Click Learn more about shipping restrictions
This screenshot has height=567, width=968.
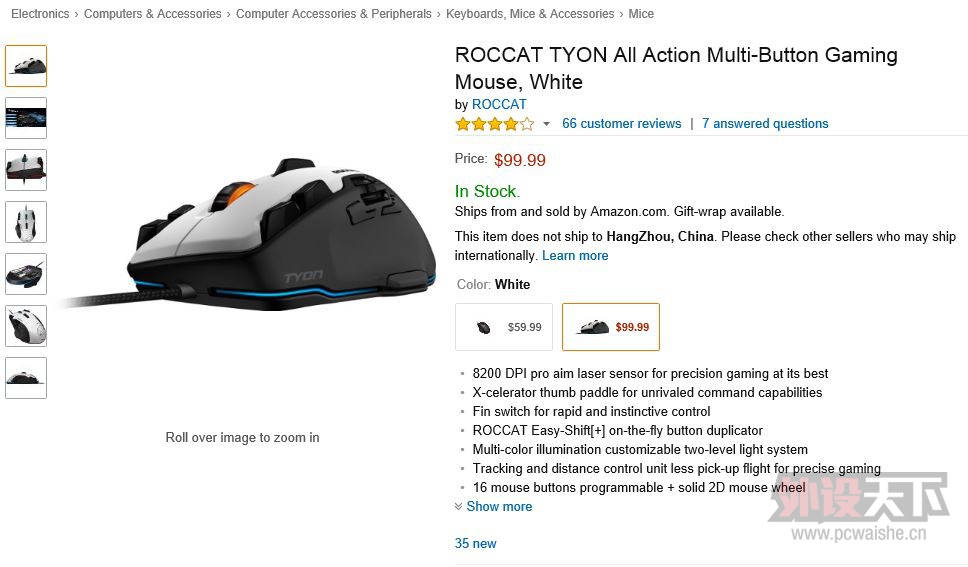pyautogui.click(x=575, y=256)
